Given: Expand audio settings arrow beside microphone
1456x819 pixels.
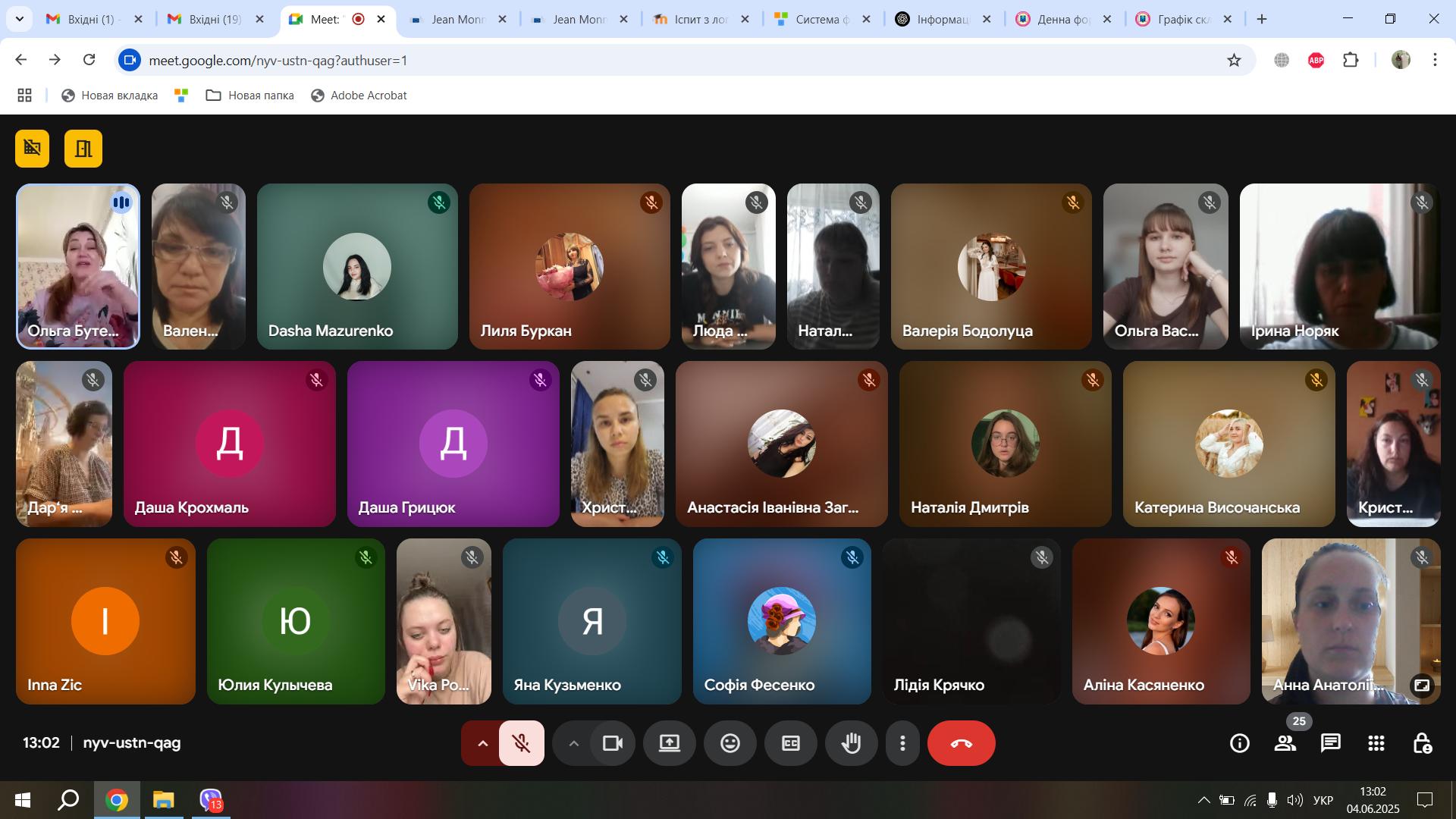Looking at the screenshot, I should pos(482,743).
